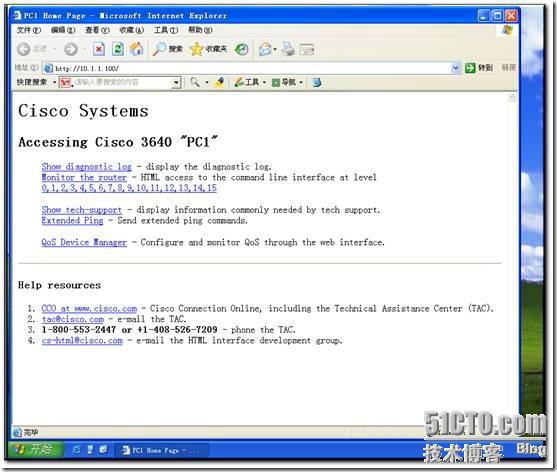Open the Home page icon
Viewport: 557px width, 472px height.
coord(136,49)
